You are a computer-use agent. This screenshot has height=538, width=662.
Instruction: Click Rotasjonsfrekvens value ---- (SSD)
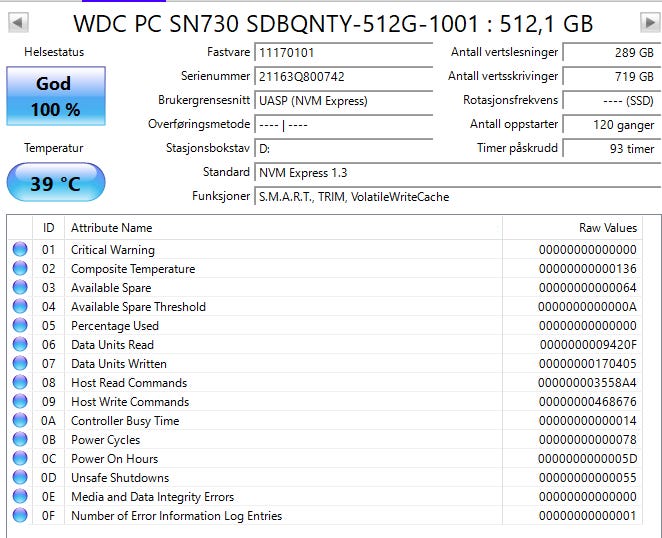[612, 101]
